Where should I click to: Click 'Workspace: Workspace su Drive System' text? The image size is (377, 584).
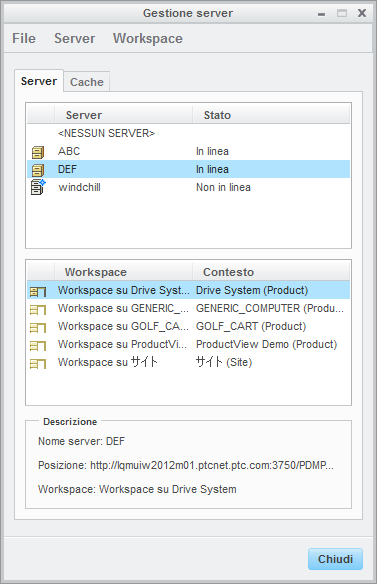click(x=137, y=489)
